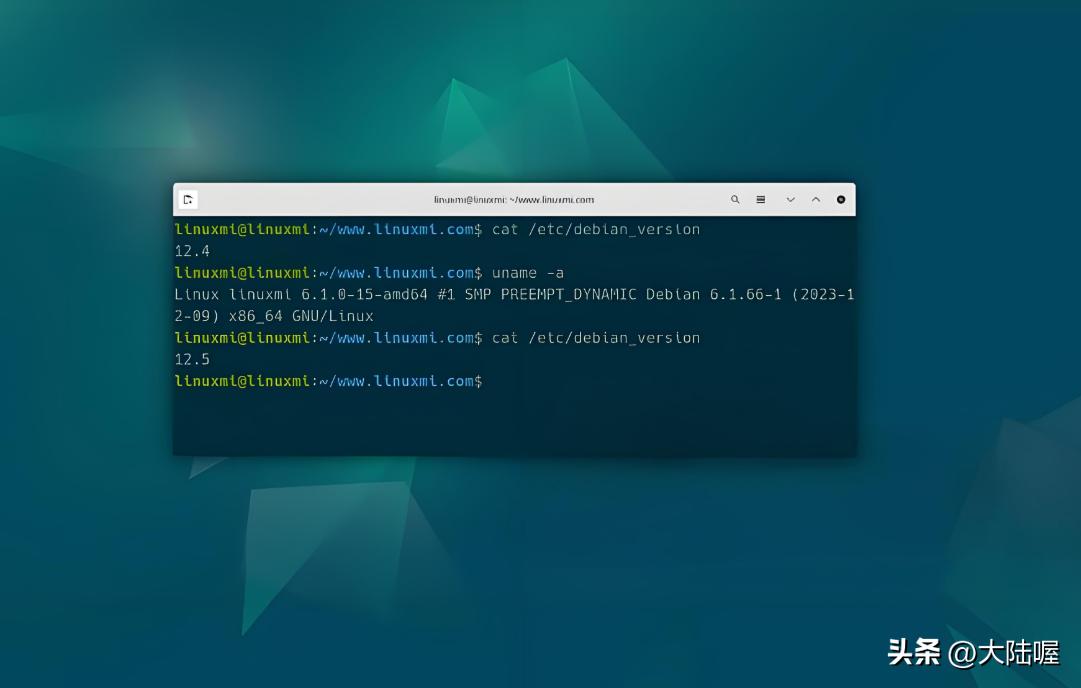The height and width of the screenshot is (688, 1081).
Task: Click the terminal search icon
Action: pyautogui.click(x=735, y=199)
